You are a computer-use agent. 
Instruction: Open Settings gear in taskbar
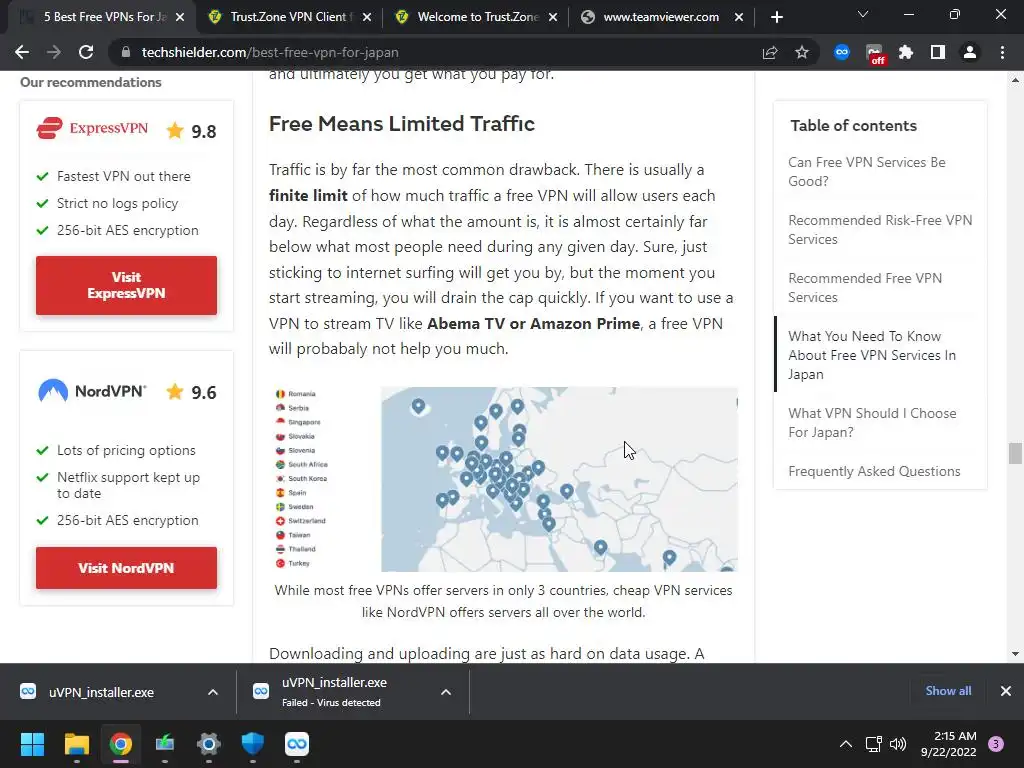[x=208, y=744]
